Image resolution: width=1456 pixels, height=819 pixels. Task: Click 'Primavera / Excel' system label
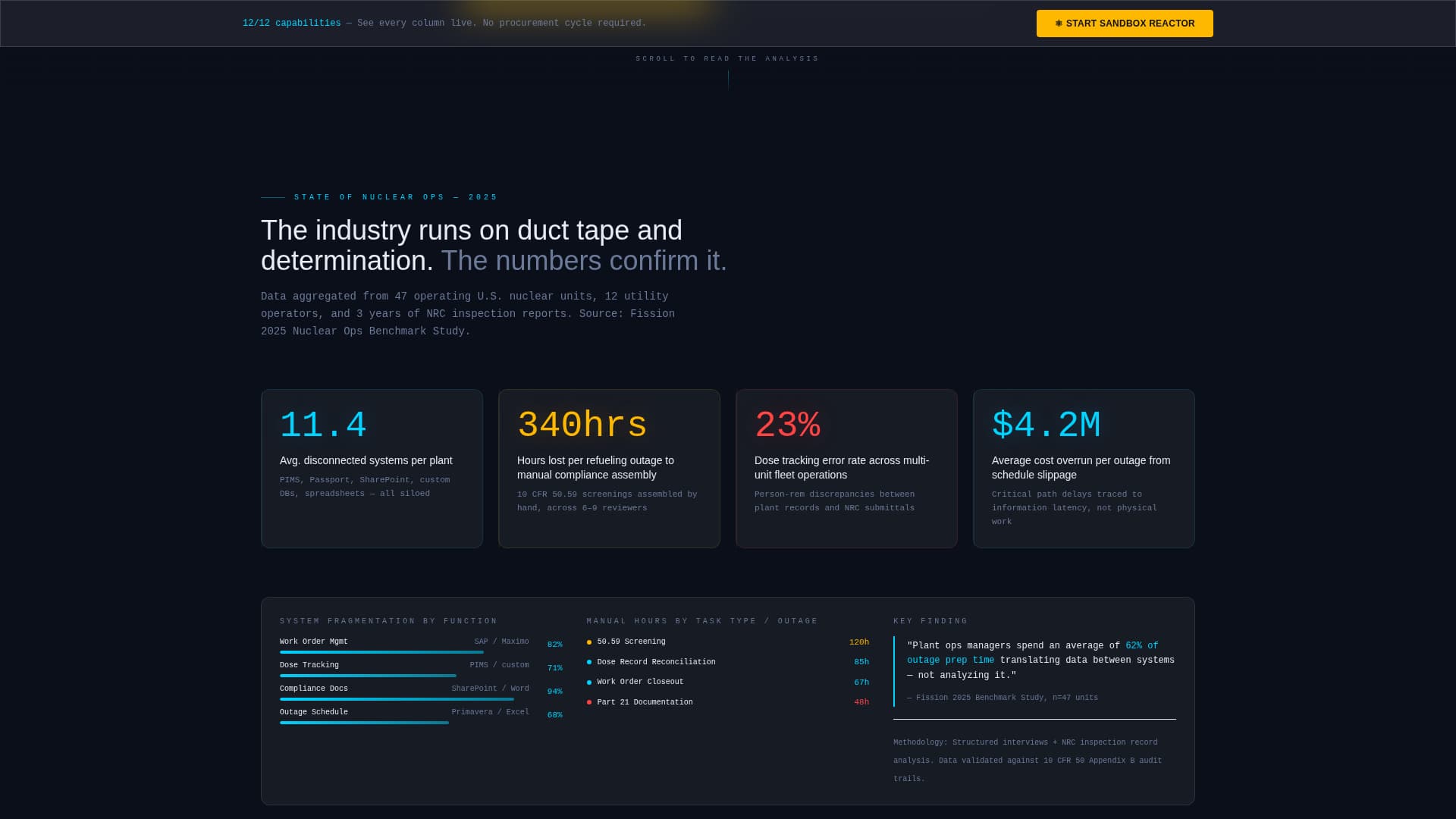pos(490,712)
